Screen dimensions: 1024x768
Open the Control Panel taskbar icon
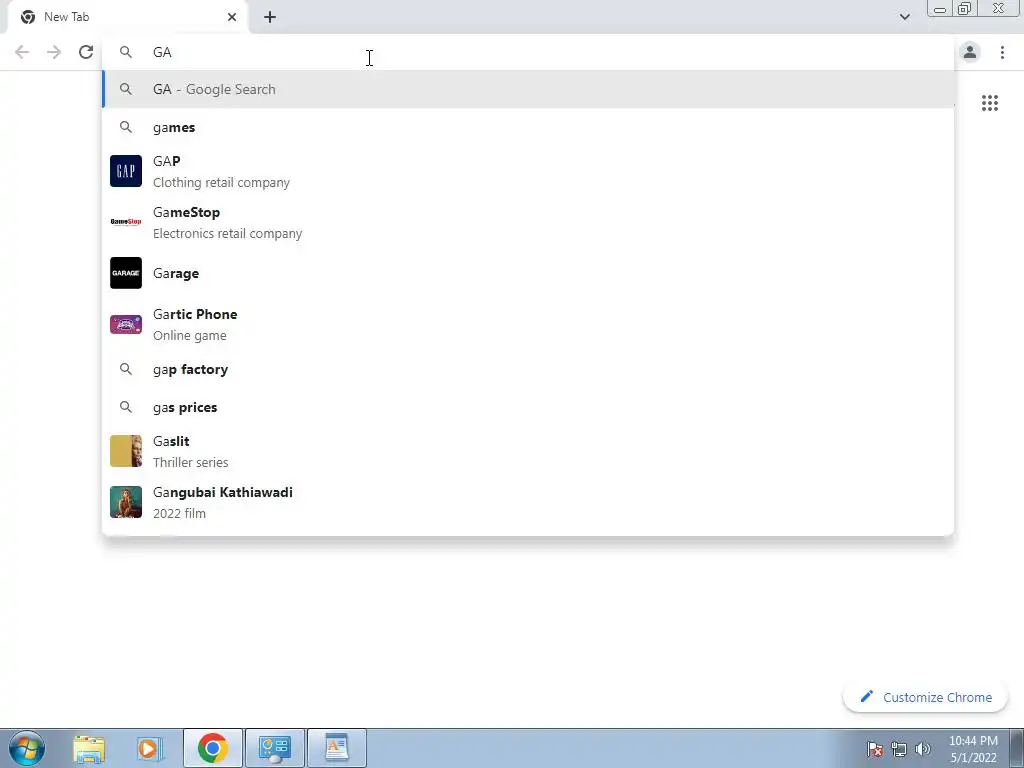274,748
